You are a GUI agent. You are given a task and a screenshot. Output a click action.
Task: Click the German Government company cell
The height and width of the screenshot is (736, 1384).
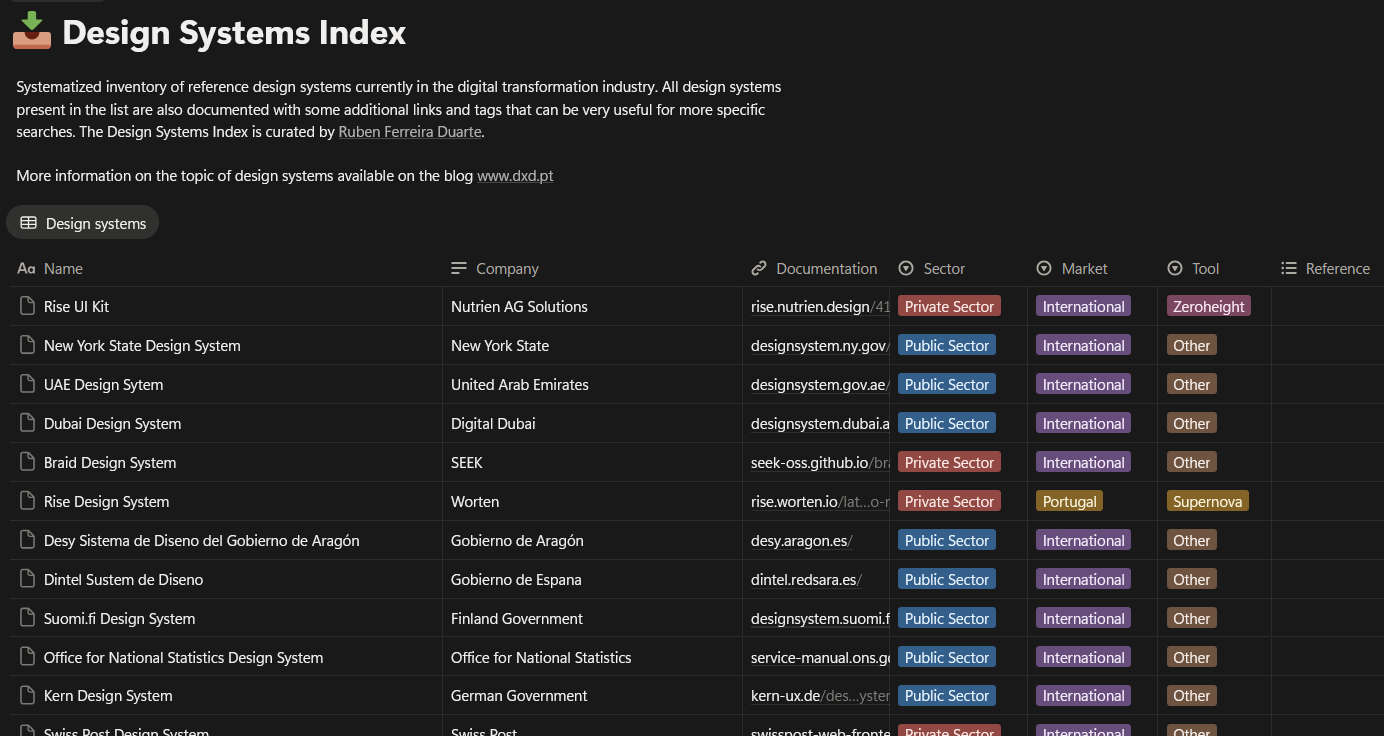click(x=592, y=695)
